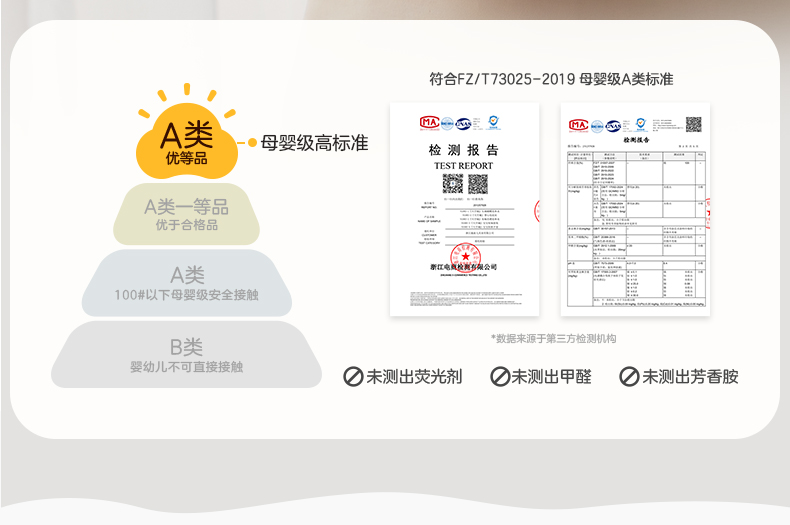This screenshot has height=525, width=790.
Task: Click the 符合FZ/T73025-2019 母婴级A类标准 heading
Action: (551, 79)
